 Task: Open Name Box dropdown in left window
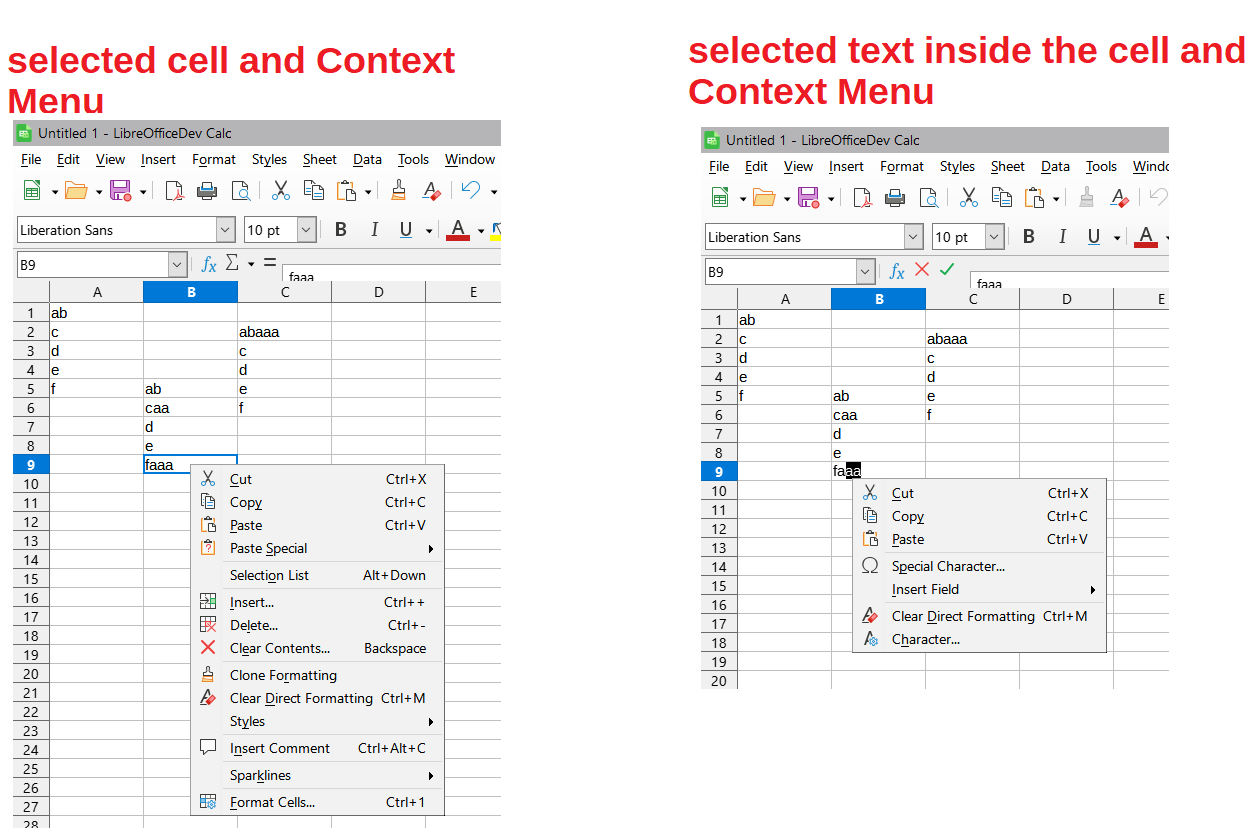(178, 265)
